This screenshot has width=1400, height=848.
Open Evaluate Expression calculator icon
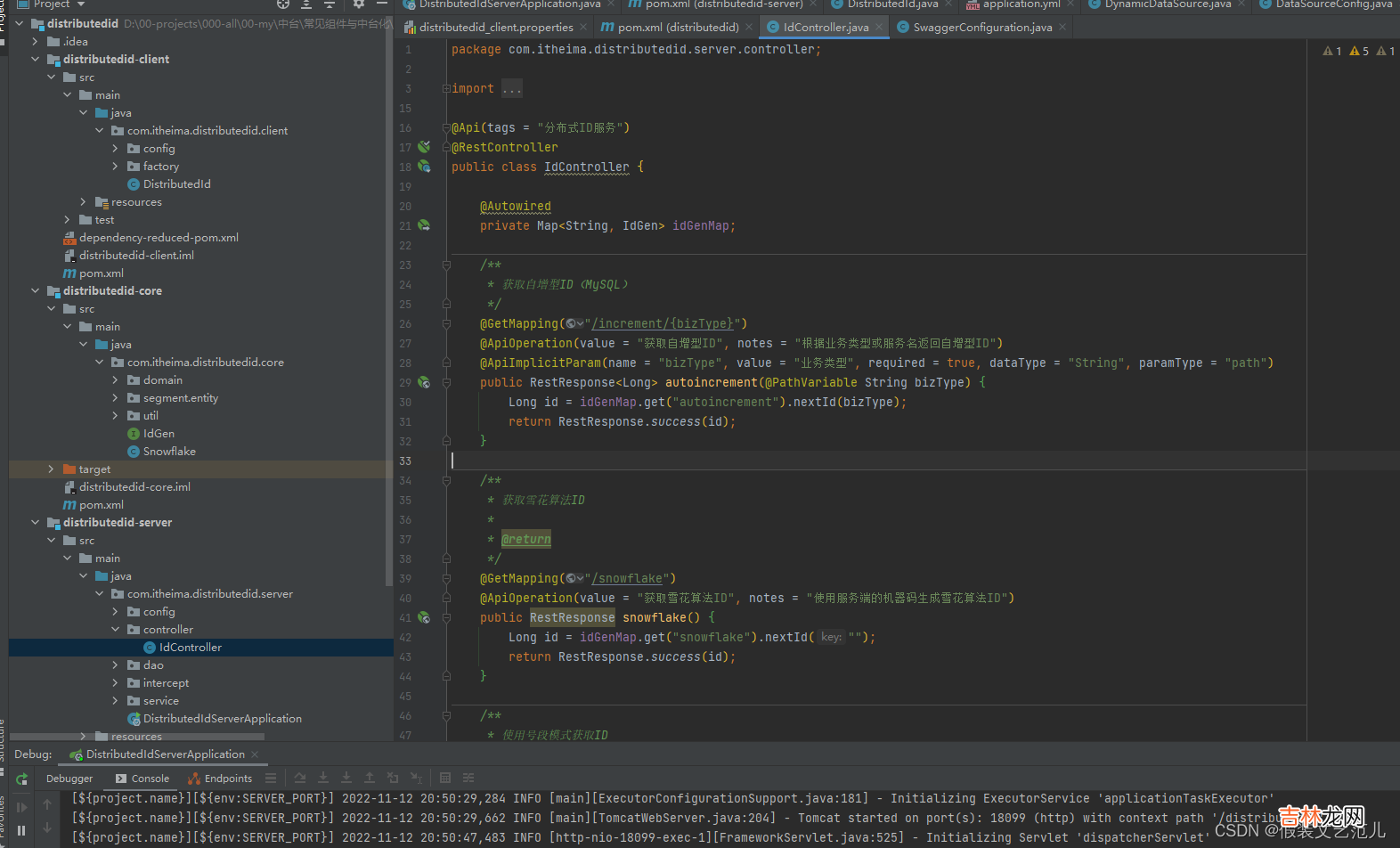(x=445, y=779)
